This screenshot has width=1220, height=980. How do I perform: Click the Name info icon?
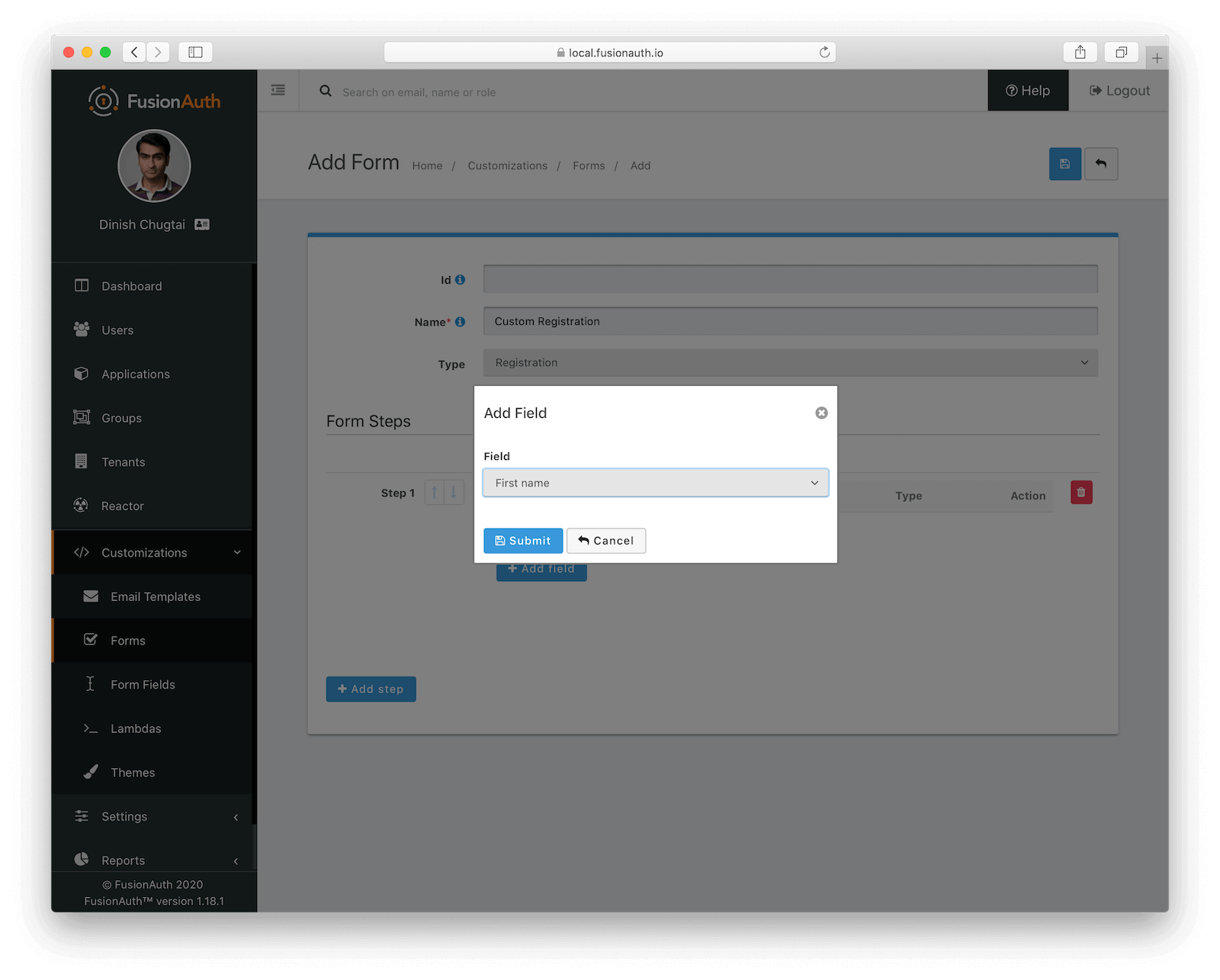point(460,322)
